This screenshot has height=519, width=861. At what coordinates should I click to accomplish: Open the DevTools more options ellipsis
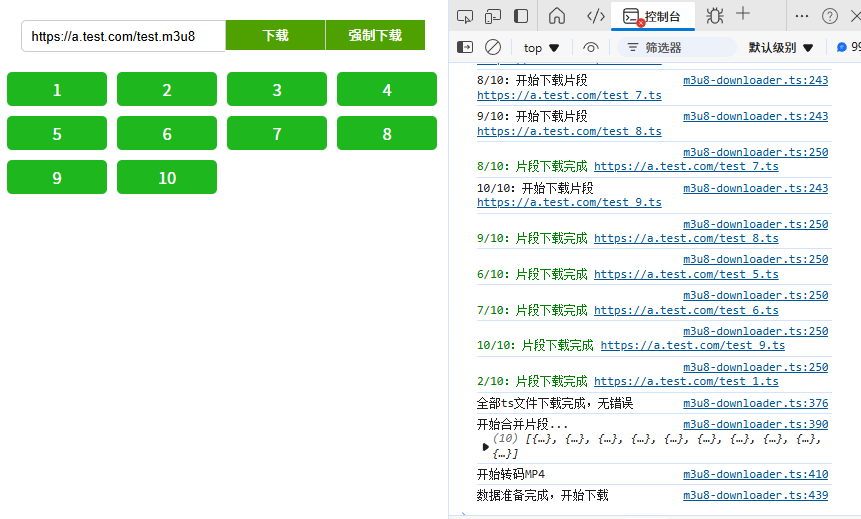(x=802, y=16)
